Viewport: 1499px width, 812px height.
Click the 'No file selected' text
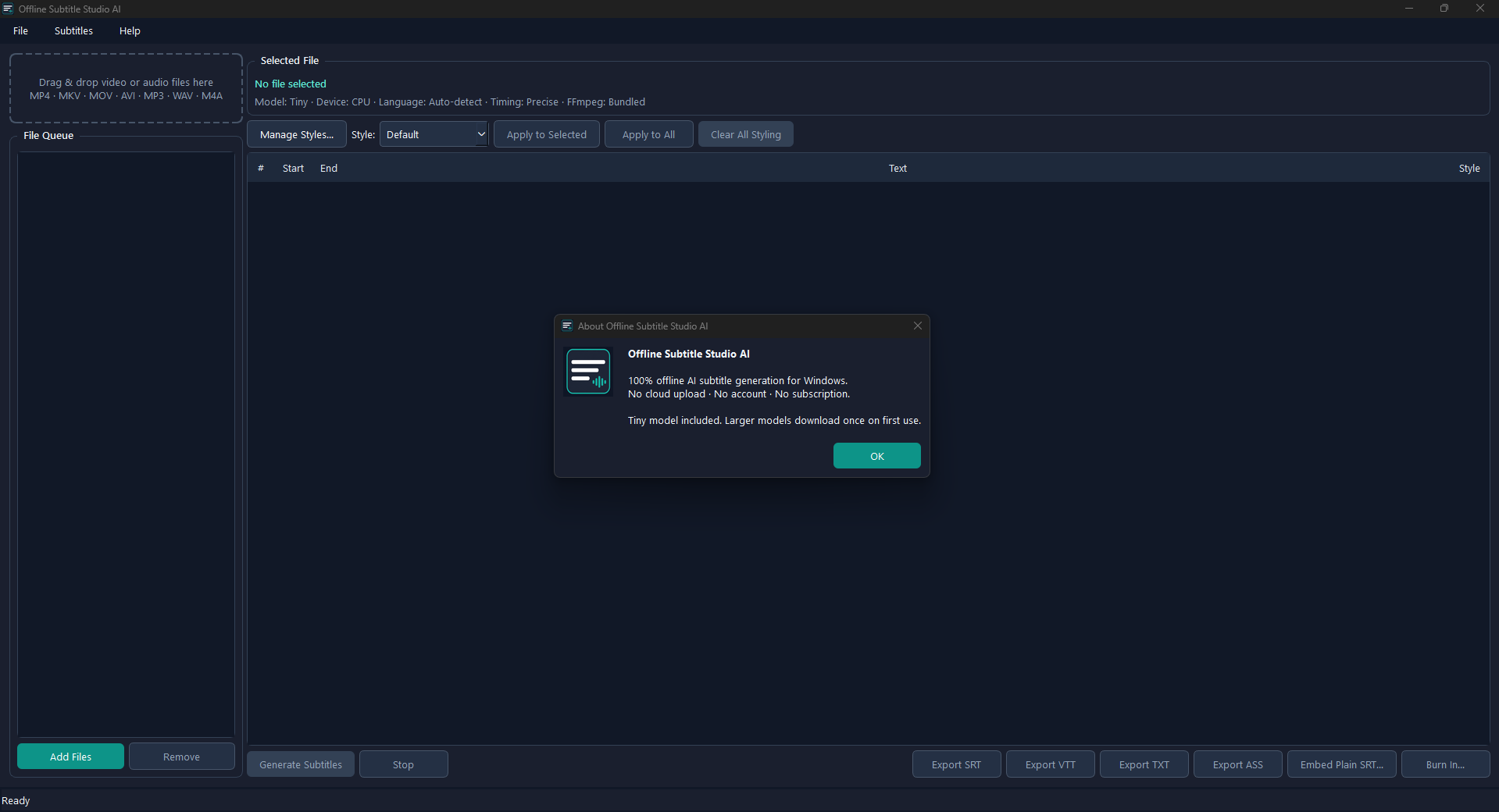(291, 84)
